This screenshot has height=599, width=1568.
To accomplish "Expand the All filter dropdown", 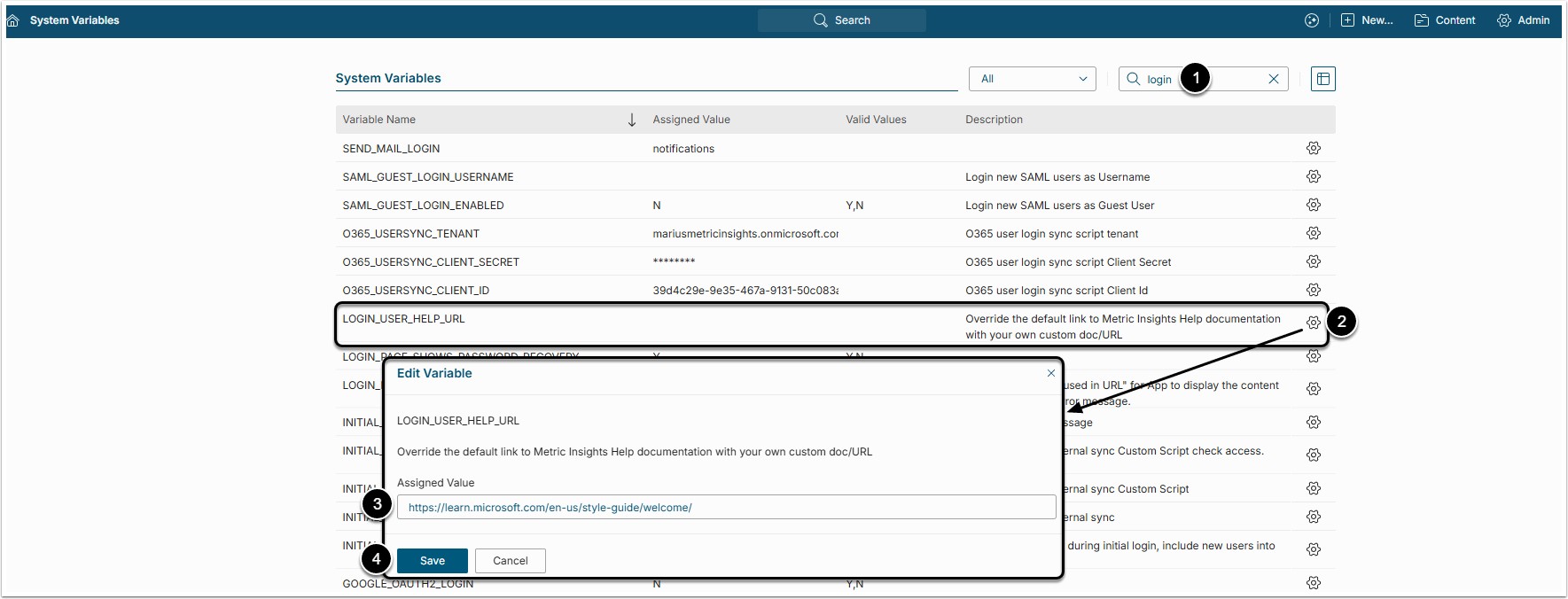I will (1032, 79).
